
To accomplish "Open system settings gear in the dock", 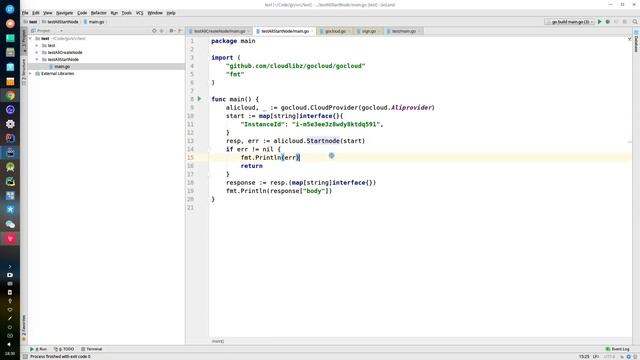I will [x=10, y=124].
